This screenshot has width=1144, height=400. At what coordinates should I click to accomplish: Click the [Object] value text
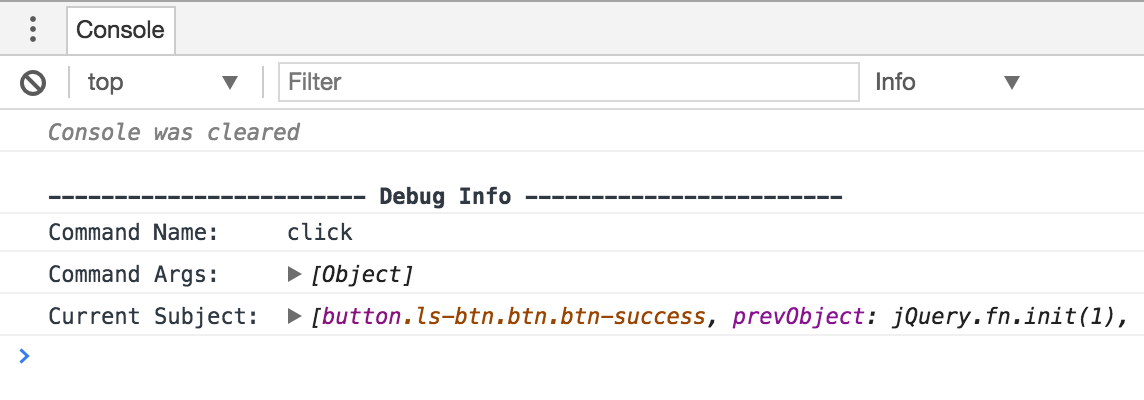click(x=362, y=275)
